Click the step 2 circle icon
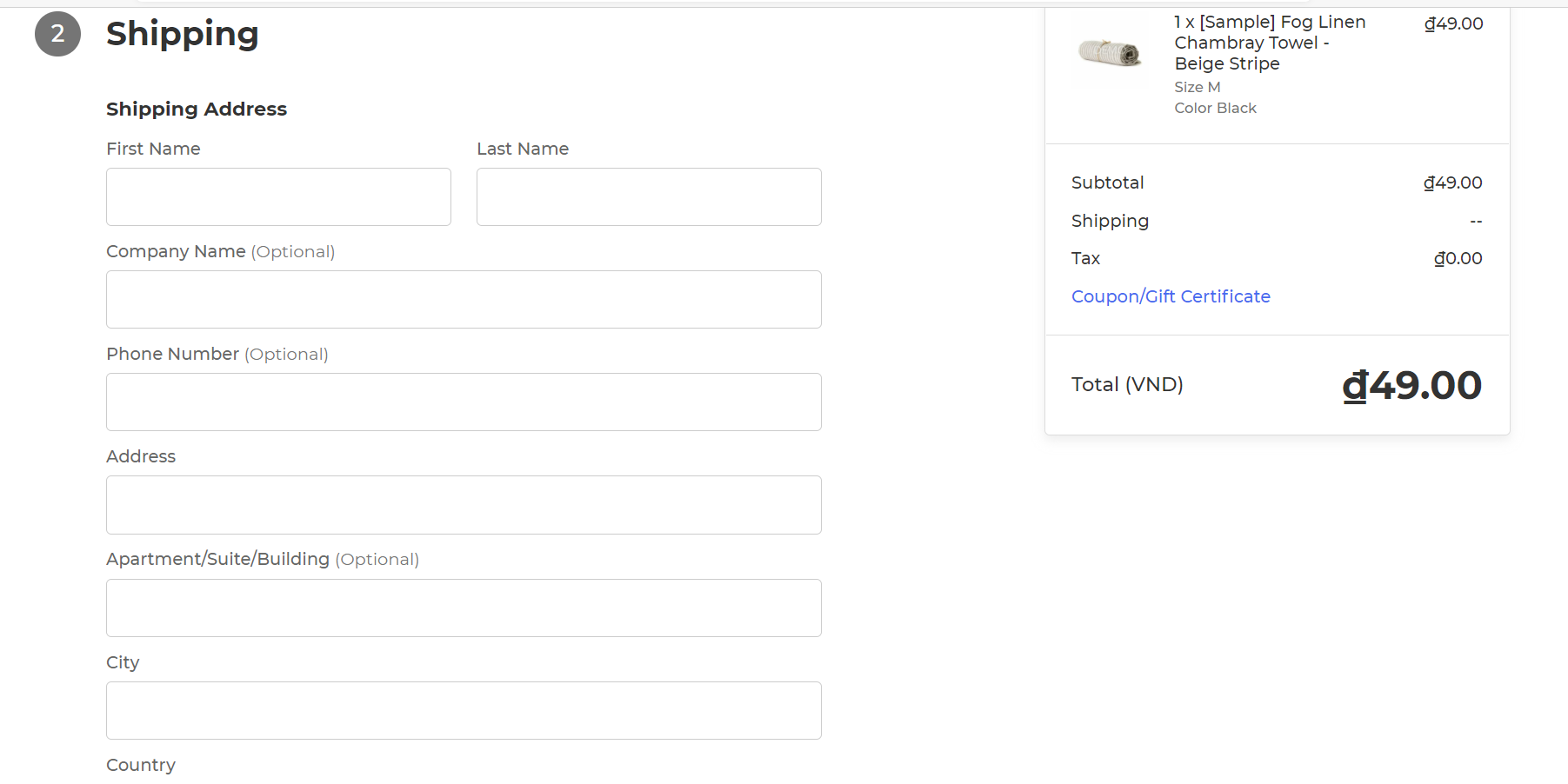The image size is (1568, 784). [57, 34]
